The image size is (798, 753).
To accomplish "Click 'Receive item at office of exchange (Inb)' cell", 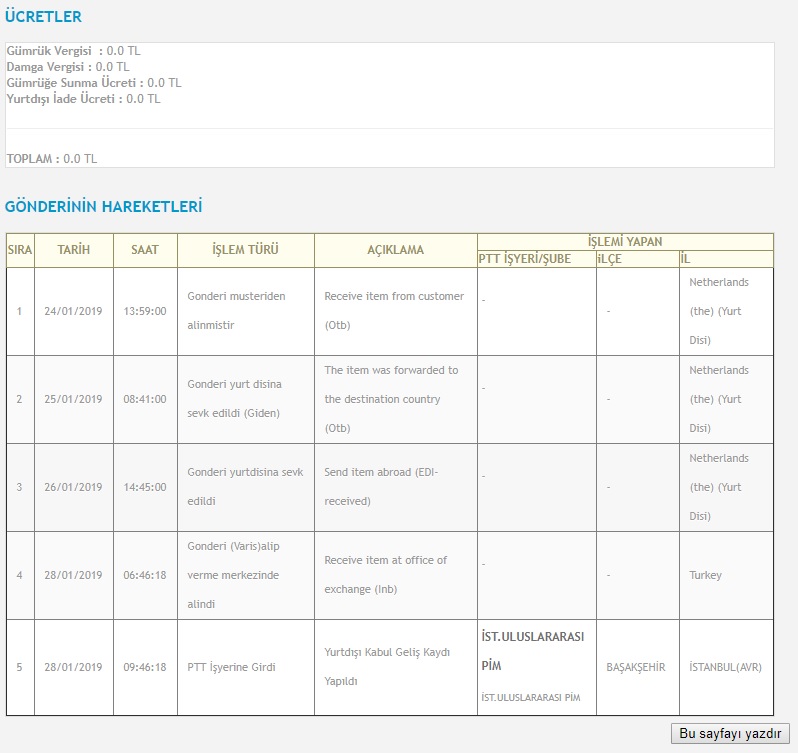I will [x=396, y=575].
